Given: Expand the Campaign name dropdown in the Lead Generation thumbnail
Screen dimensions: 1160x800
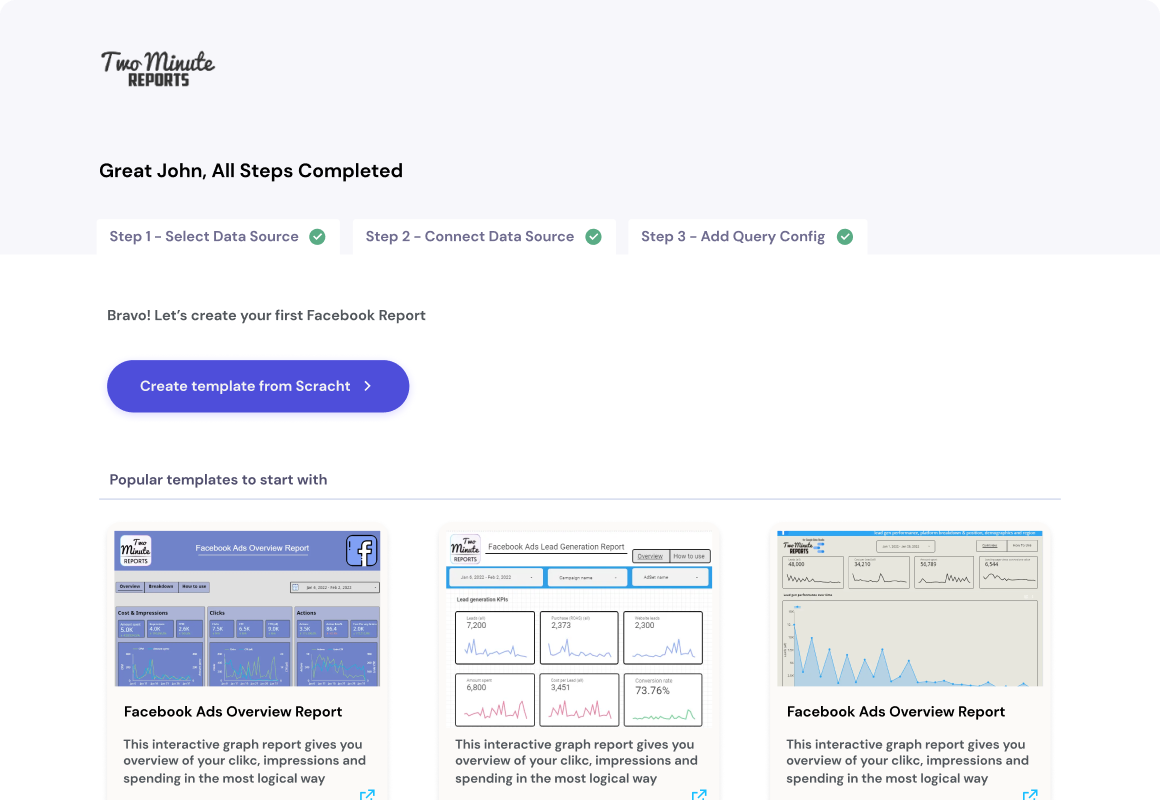Looking at the screenshot, I should pos(588,578).
